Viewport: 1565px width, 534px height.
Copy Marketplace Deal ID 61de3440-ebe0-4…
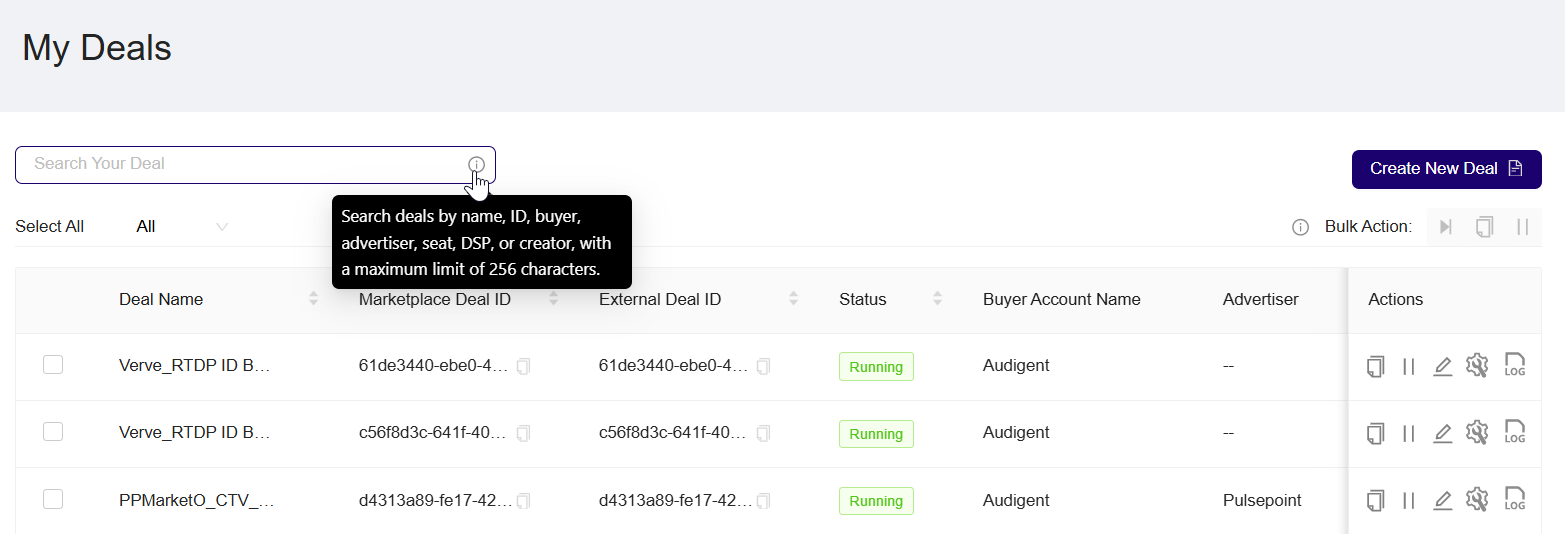(524, 367)
